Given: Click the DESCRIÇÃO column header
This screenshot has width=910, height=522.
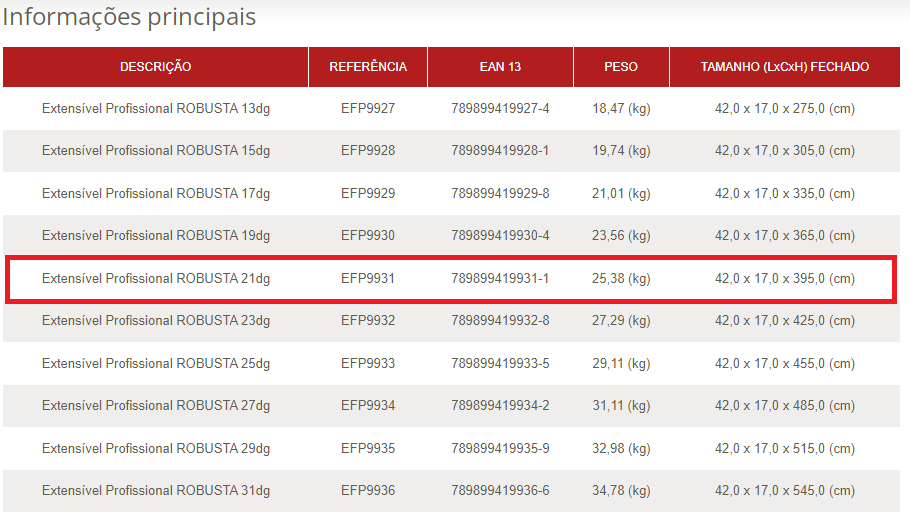Looking at the screenshot, I should coord(156,67).
